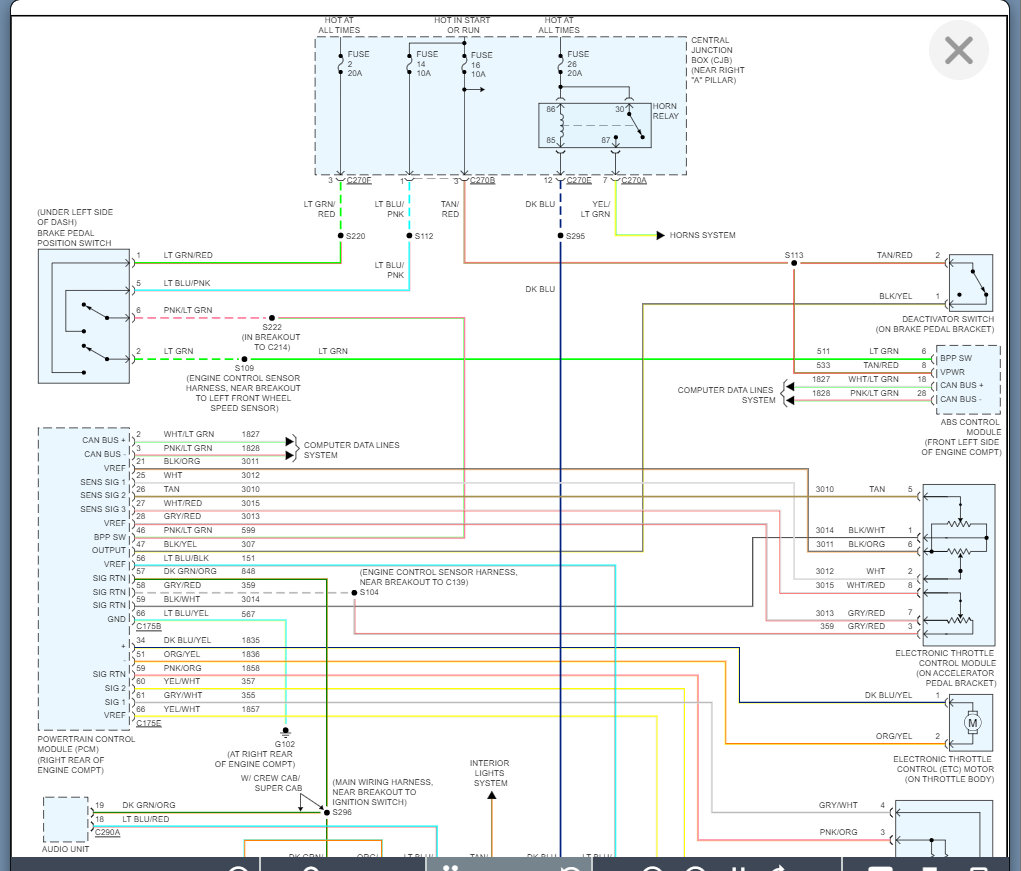1021x871 pixels.
Task: Click connector label C270F
Action: (x=359, y=180)
